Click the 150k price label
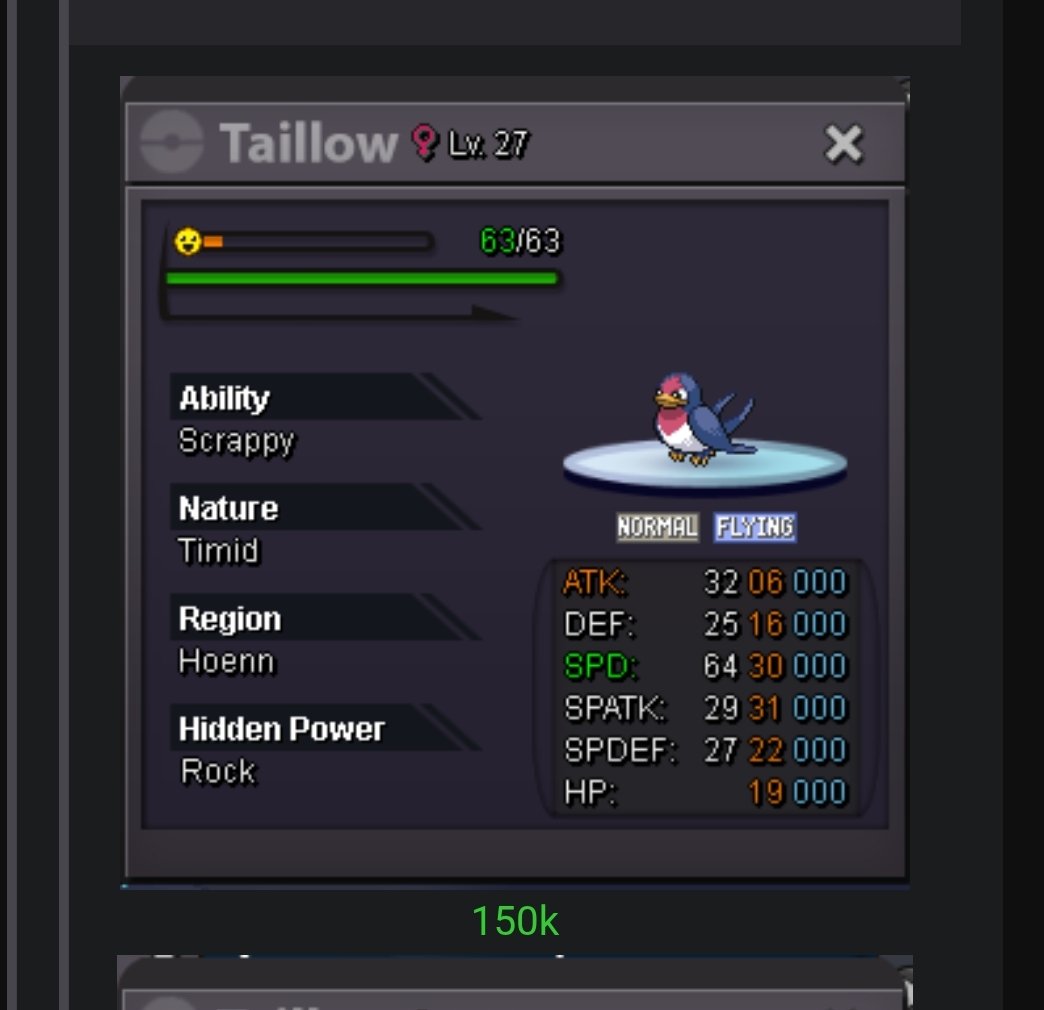Viewport: 1044px width, 1010px height. point(515,921)
